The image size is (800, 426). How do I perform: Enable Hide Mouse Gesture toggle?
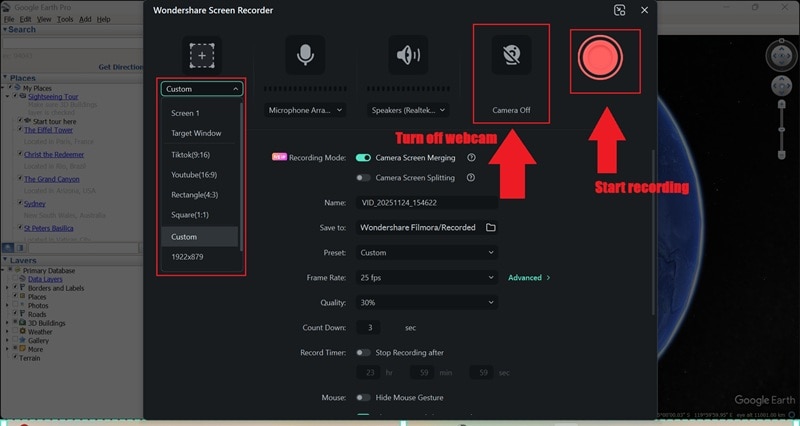click(x=363, y=397)
